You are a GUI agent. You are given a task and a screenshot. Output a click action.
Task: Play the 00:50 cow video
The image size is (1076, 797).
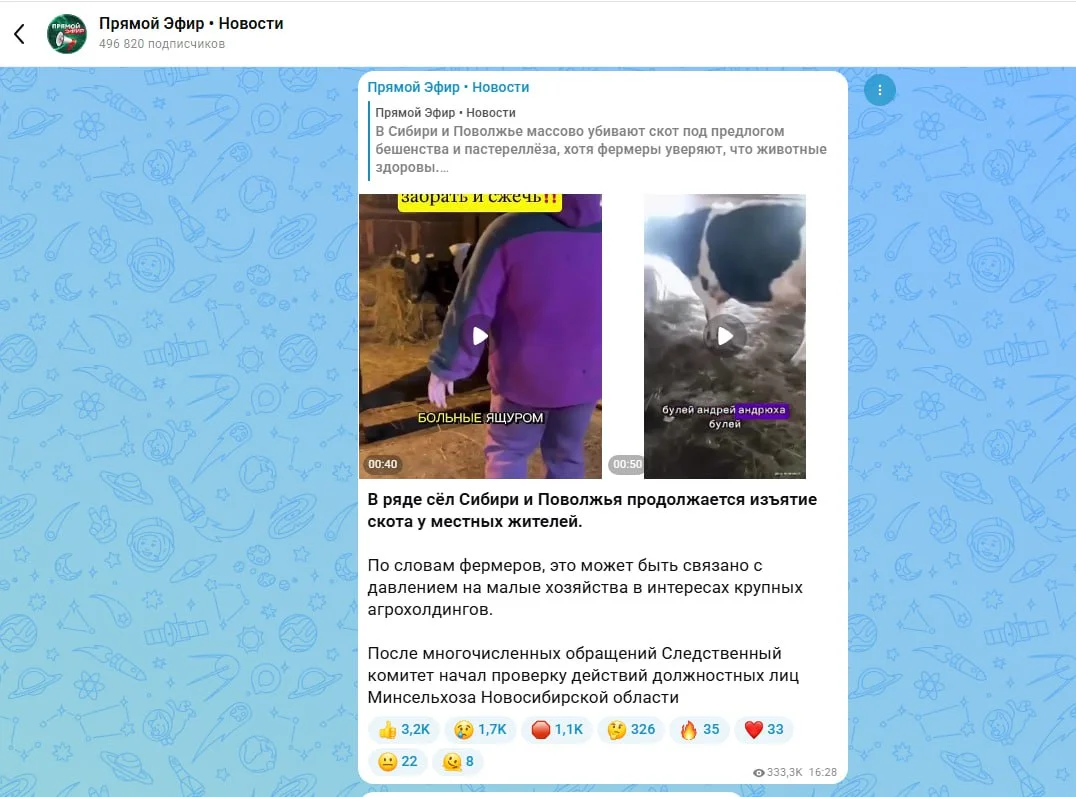(725, 336)
